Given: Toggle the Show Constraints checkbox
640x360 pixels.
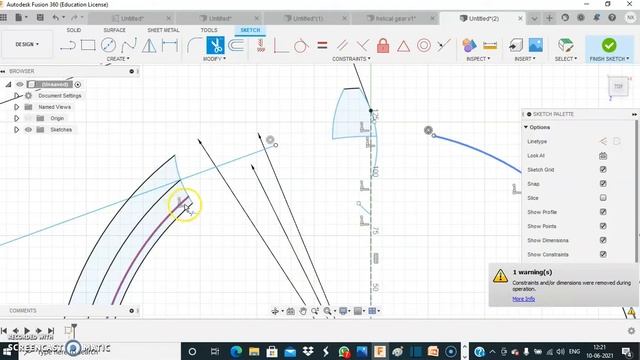Looking at the screenshot, I should [x=603, y=254].
